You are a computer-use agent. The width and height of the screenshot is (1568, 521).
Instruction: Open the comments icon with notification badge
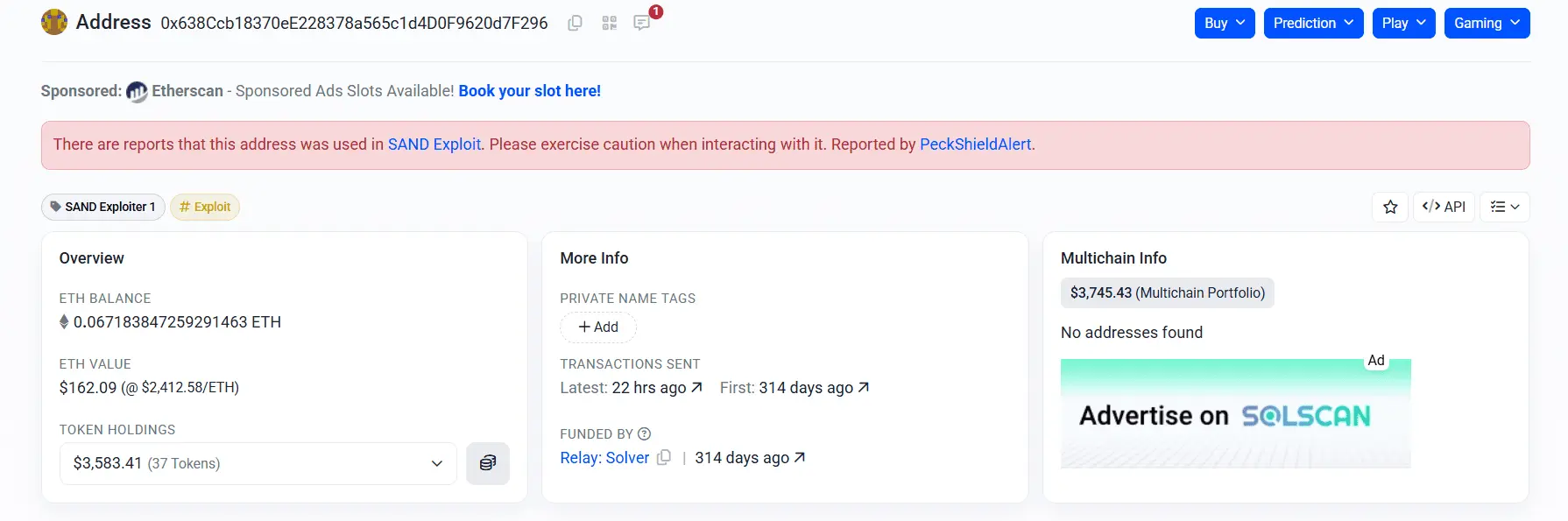coord(643,22)
